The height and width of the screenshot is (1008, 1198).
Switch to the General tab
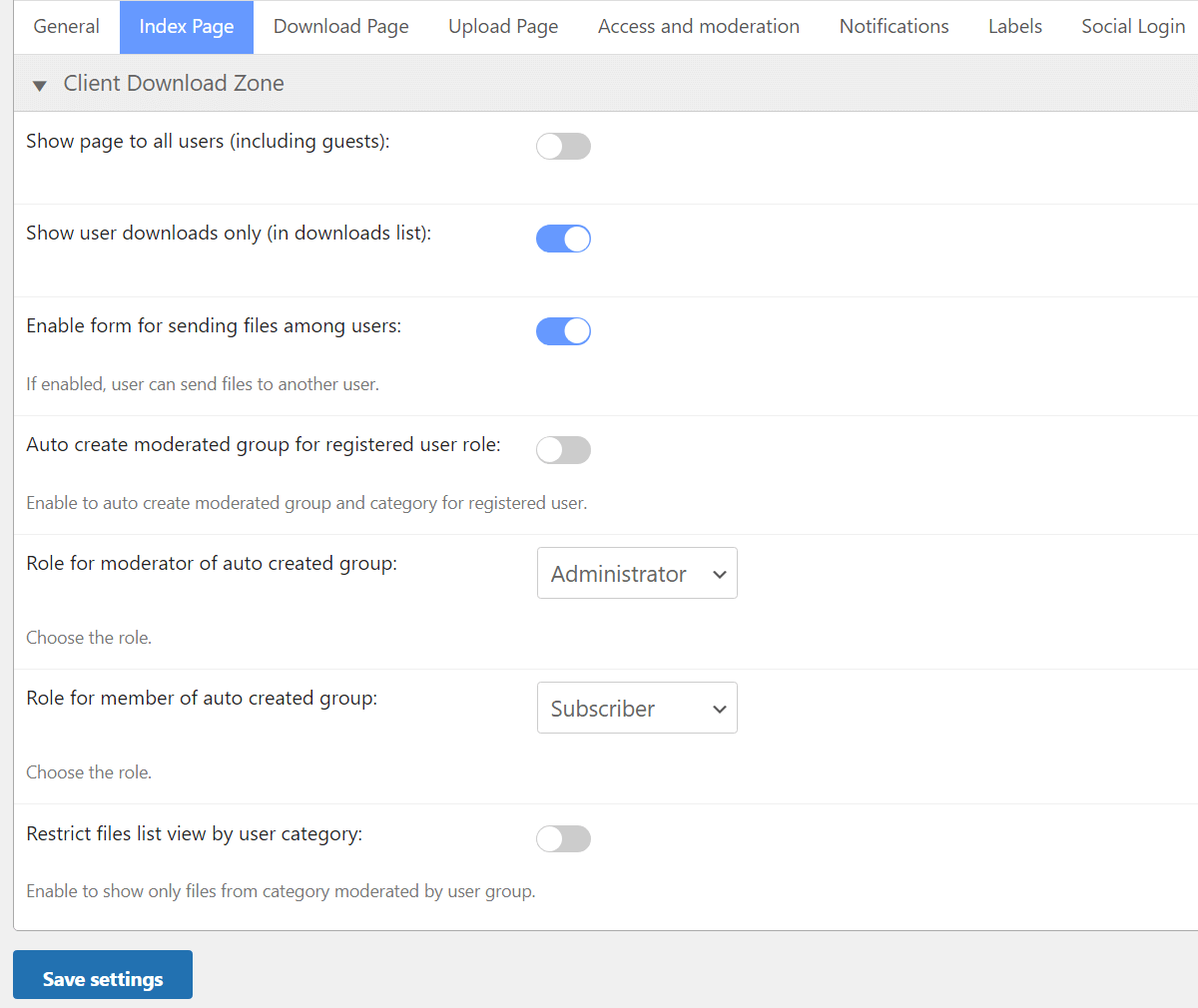point(67,27)
